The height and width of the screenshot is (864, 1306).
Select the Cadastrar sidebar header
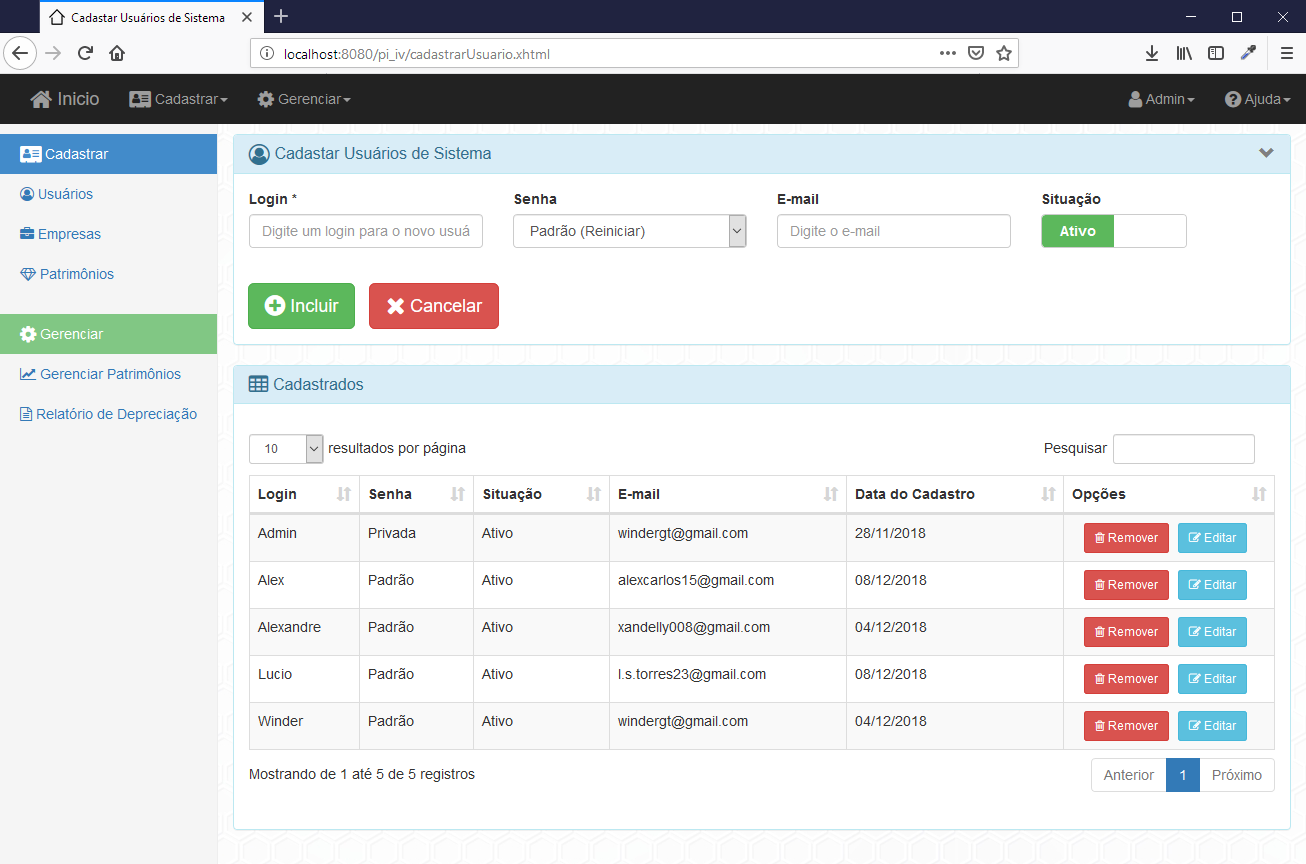click(108, 154)
